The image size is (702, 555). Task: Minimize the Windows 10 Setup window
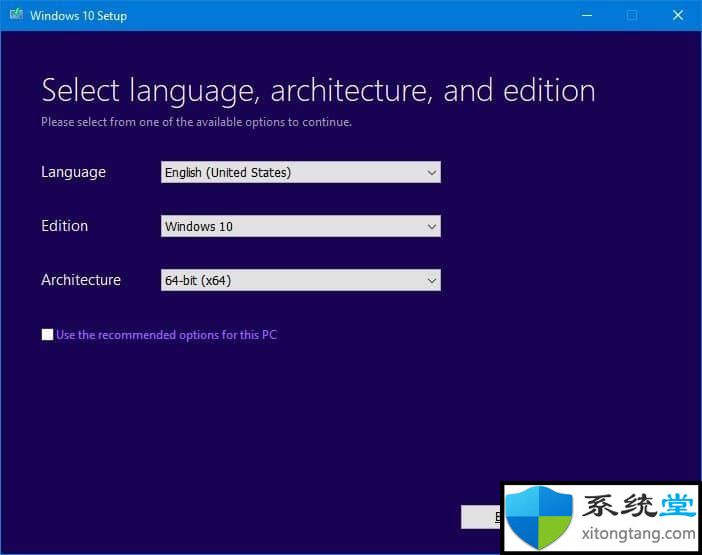tap(587, 15)
